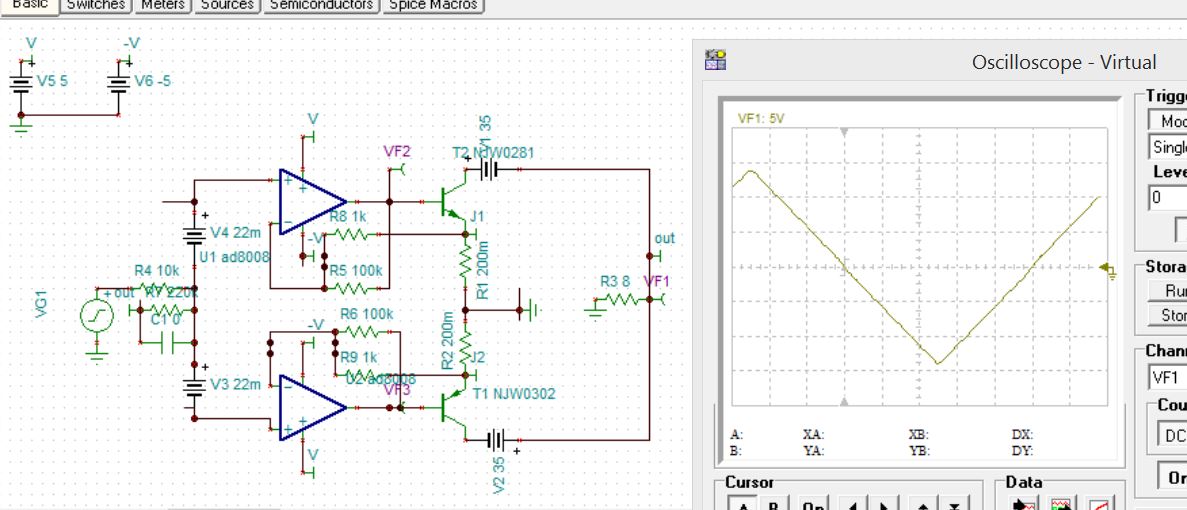Screen dimensions: 1187x510
Task: Select the V2 35 supply battery
Action: [496, 440]
